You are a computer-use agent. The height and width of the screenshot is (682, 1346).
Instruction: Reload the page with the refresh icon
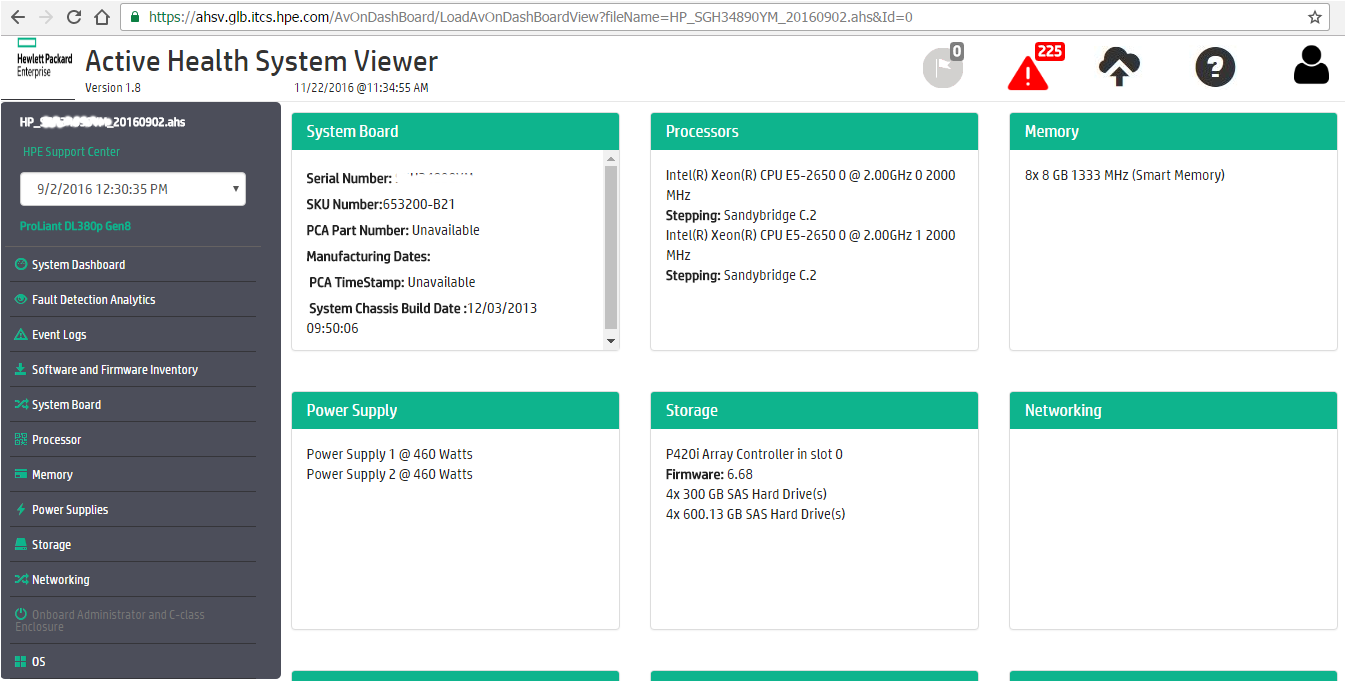(x=74, y=17)
